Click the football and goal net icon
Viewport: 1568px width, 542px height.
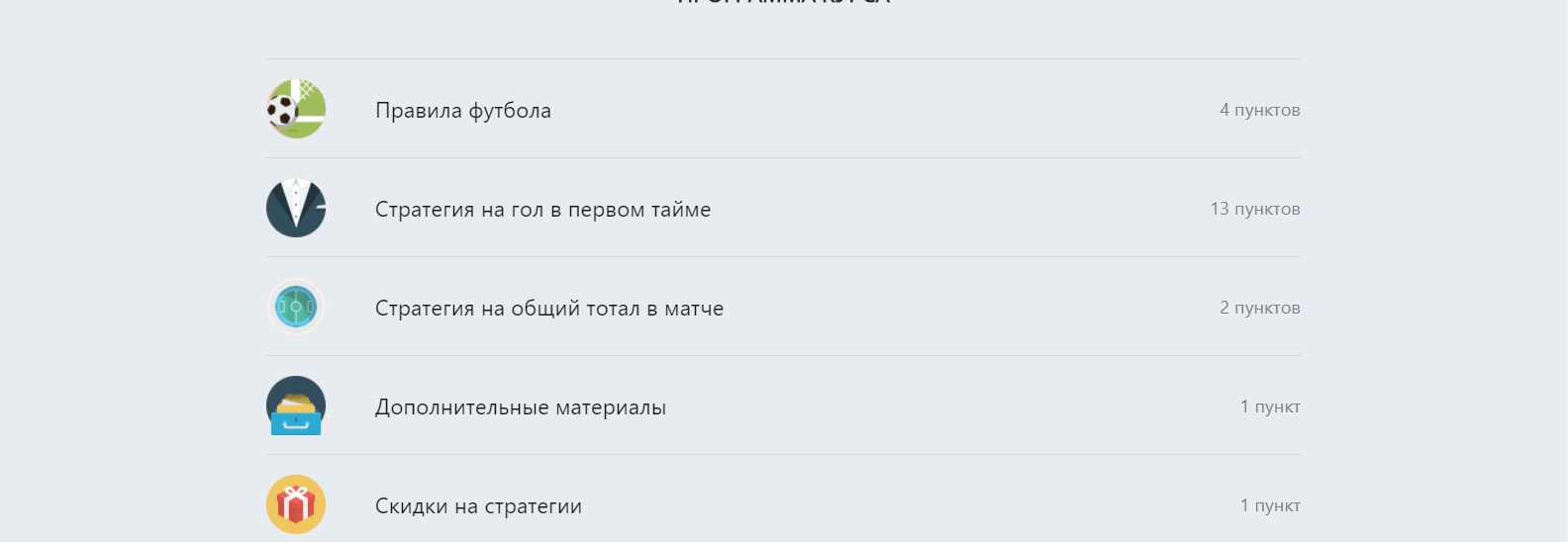(x=296, y=109)
